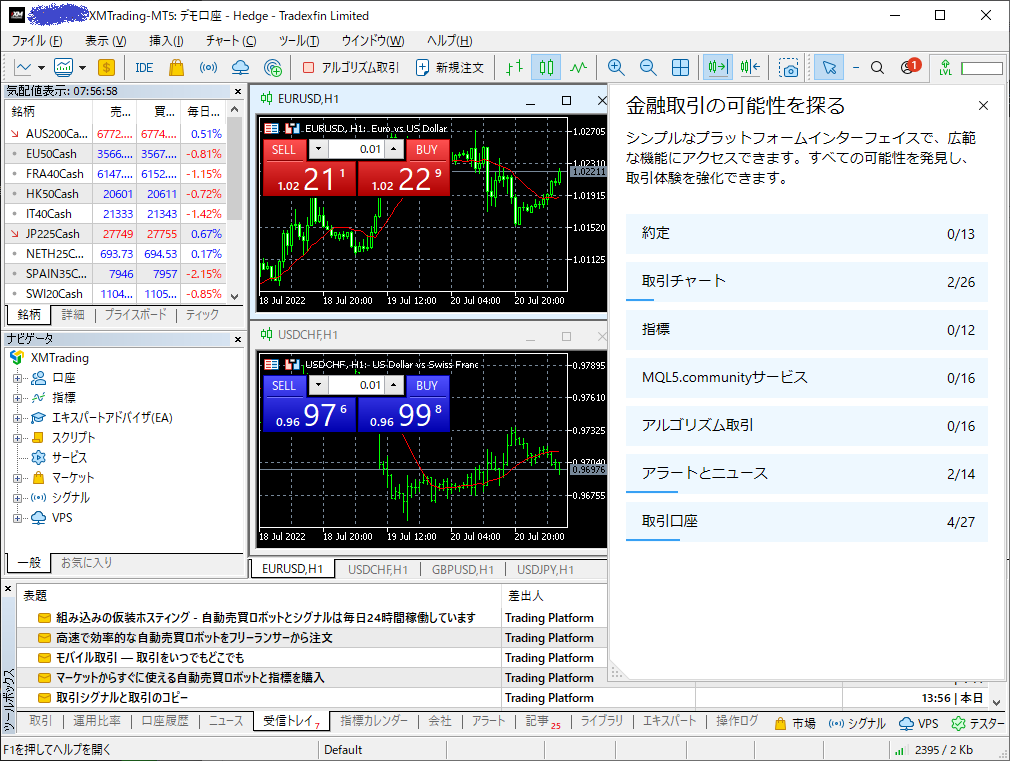
Task: Click the new order button
Action: coord(450,68)
